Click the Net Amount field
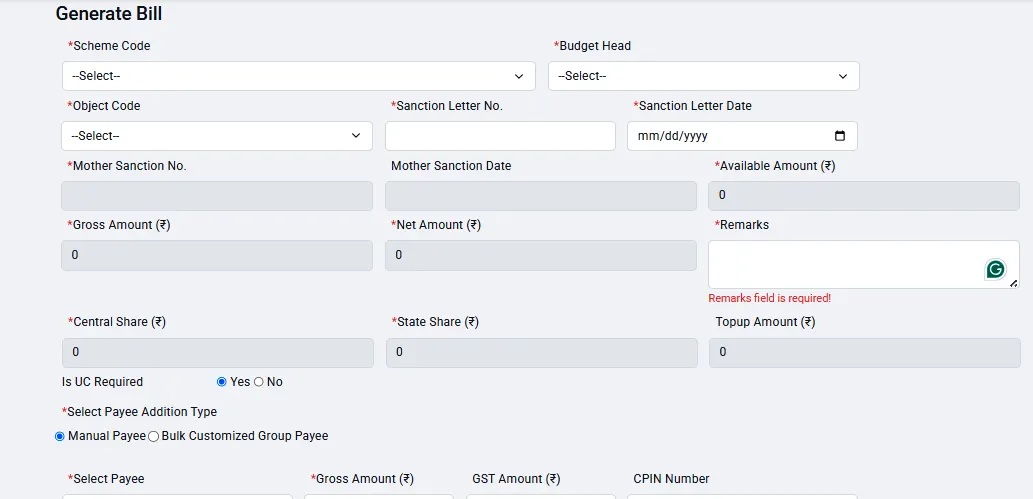The width and height of the screenshot is (1033, 499). pos(540,255)
